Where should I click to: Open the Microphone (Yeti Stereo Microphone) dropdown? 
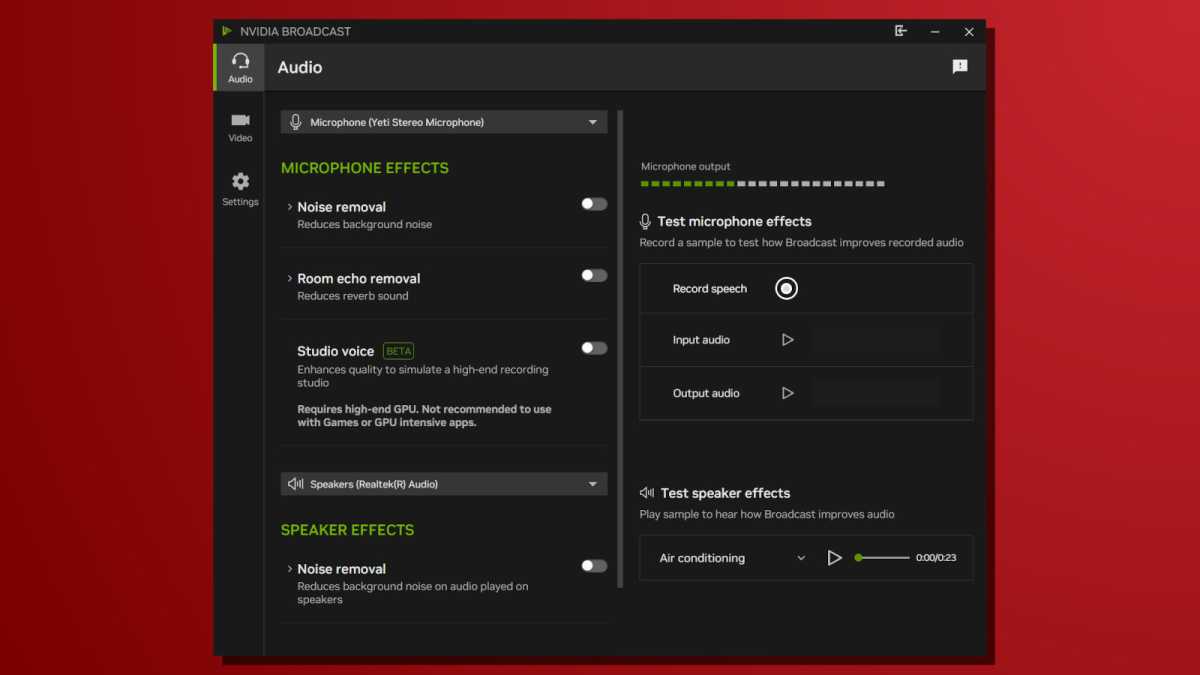coord(443,121)
